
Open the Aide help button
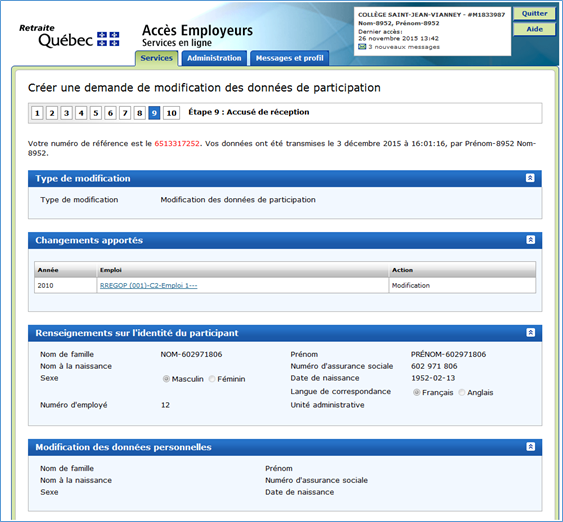534,29
